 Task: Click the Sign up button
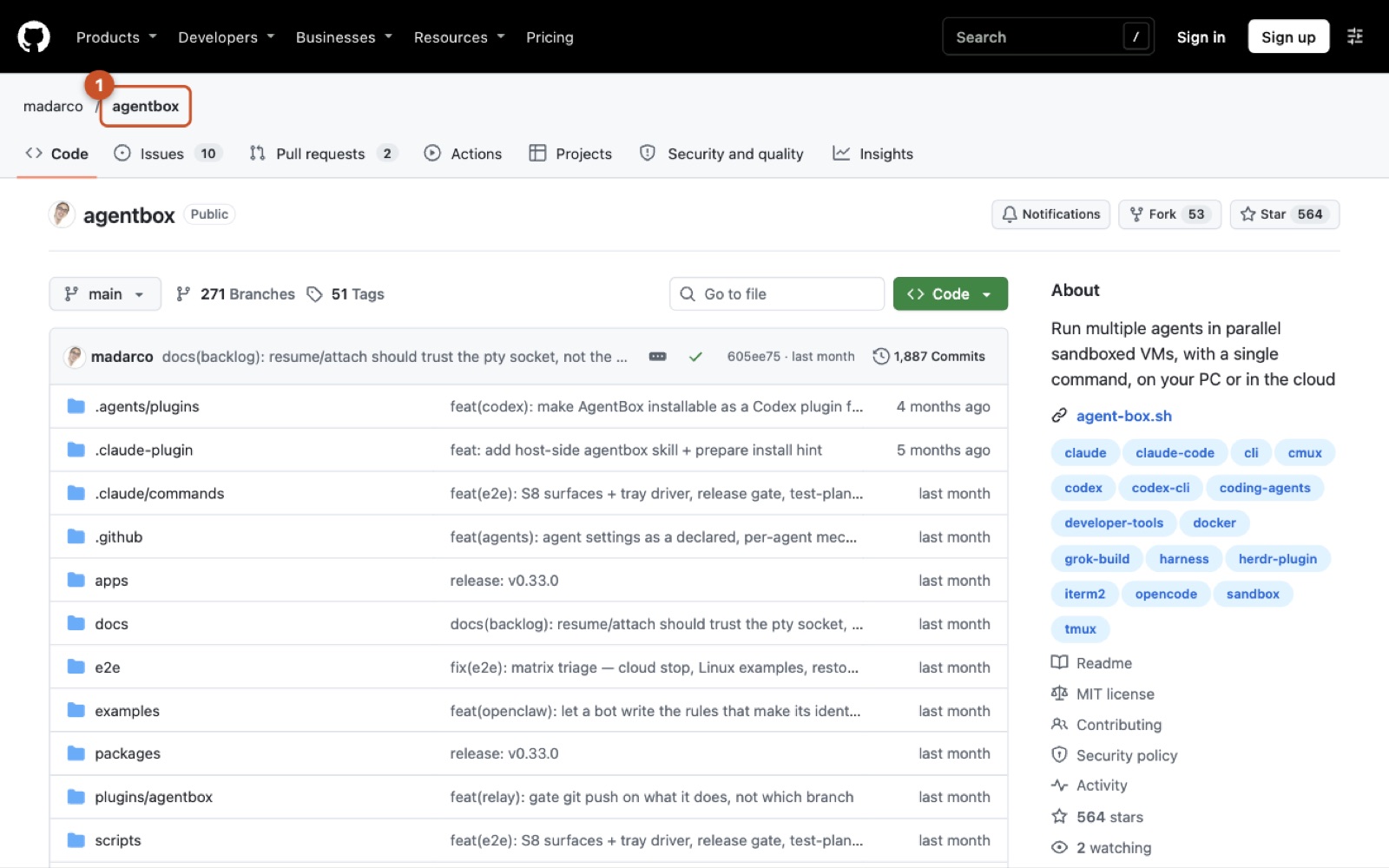click(1288, 36)
